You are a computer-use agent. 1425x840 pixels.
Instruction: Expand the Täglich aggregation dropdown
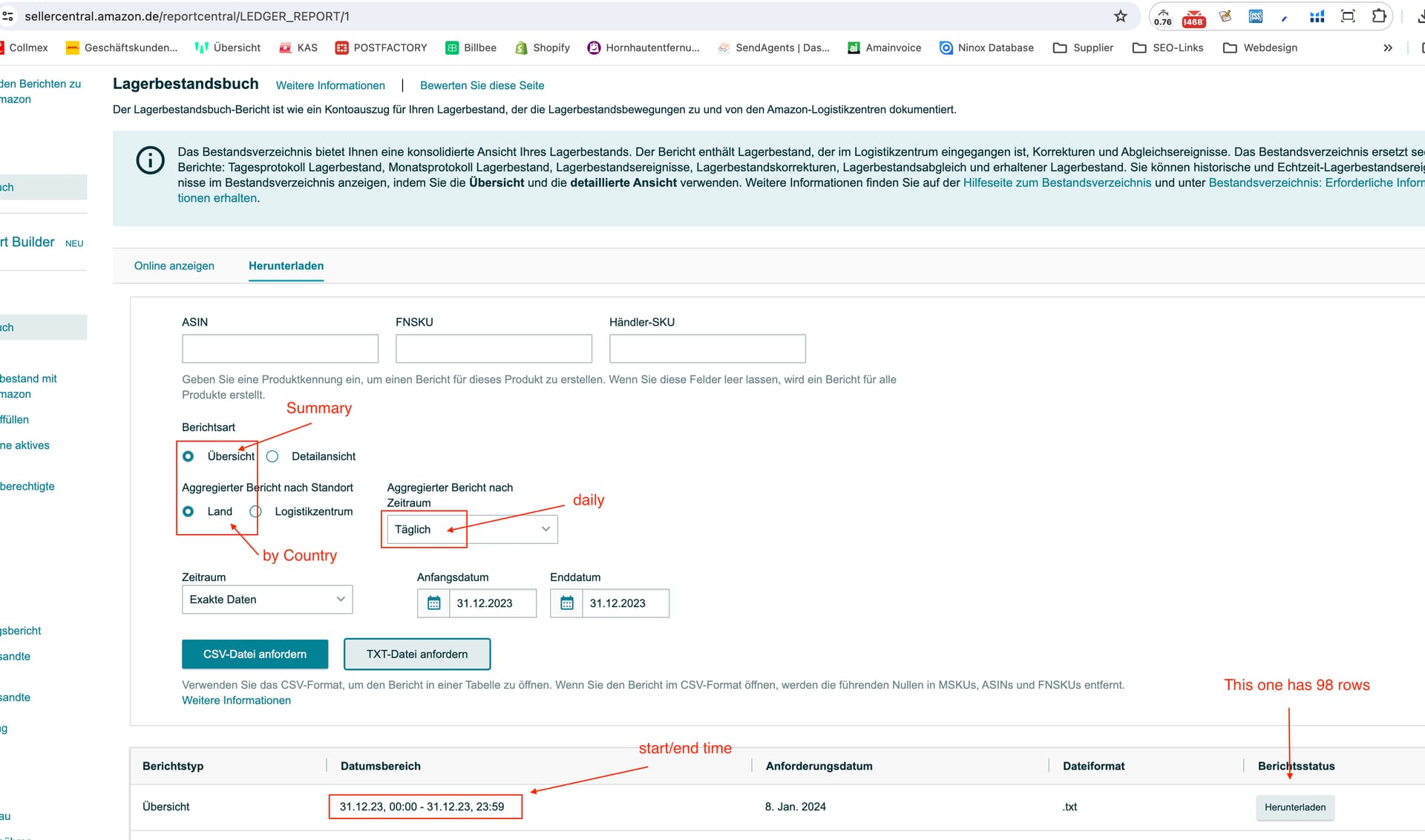point(472,529)
